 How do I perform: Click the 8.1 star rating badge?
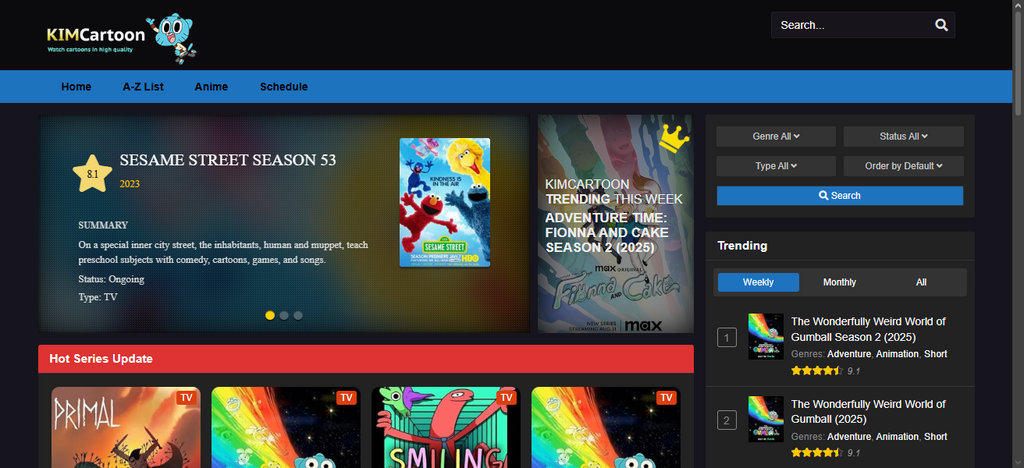pyautogui.click(x=93, y=173)
